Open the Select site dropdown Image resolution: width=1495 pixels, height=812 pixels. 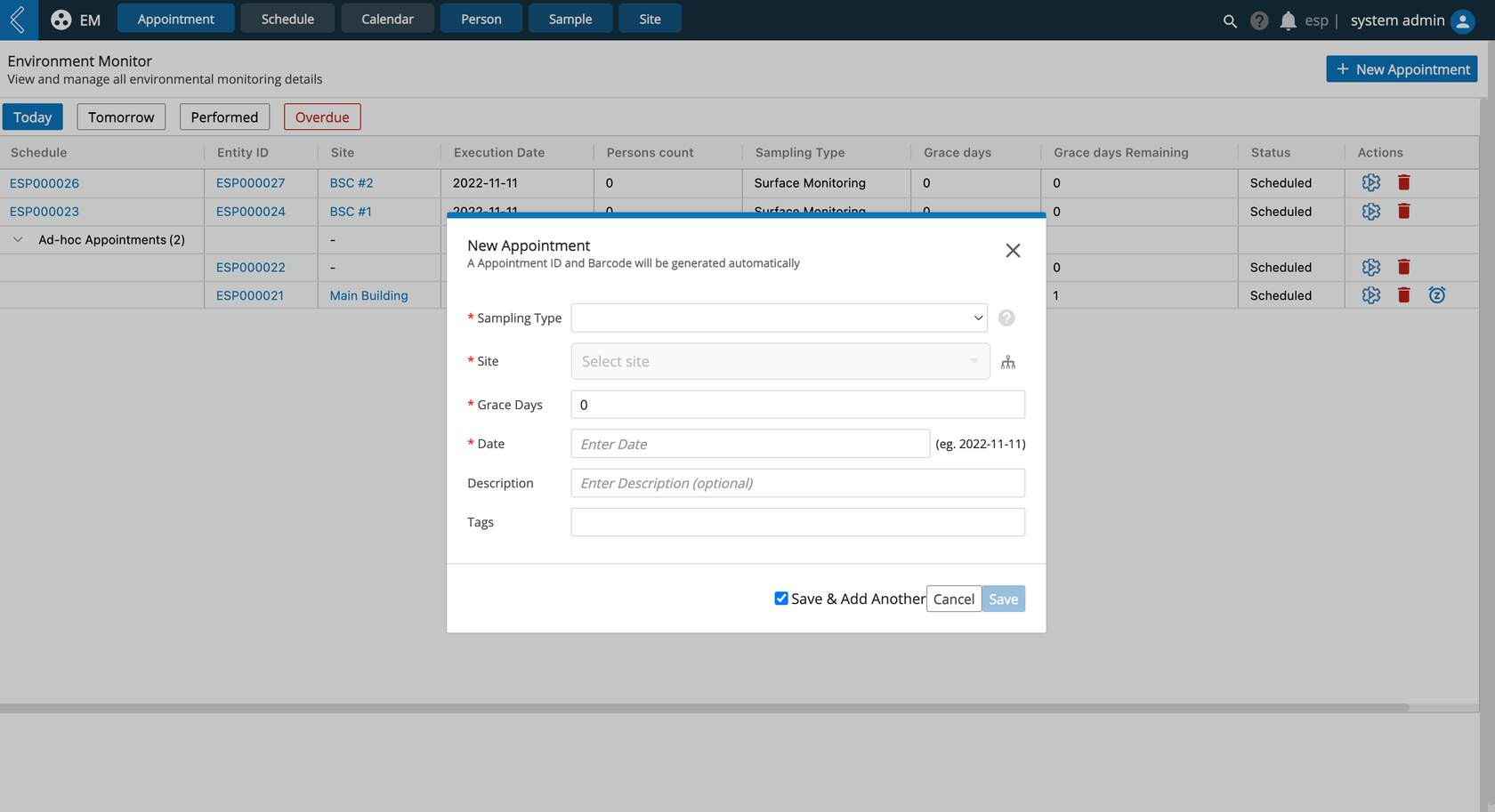780,361
